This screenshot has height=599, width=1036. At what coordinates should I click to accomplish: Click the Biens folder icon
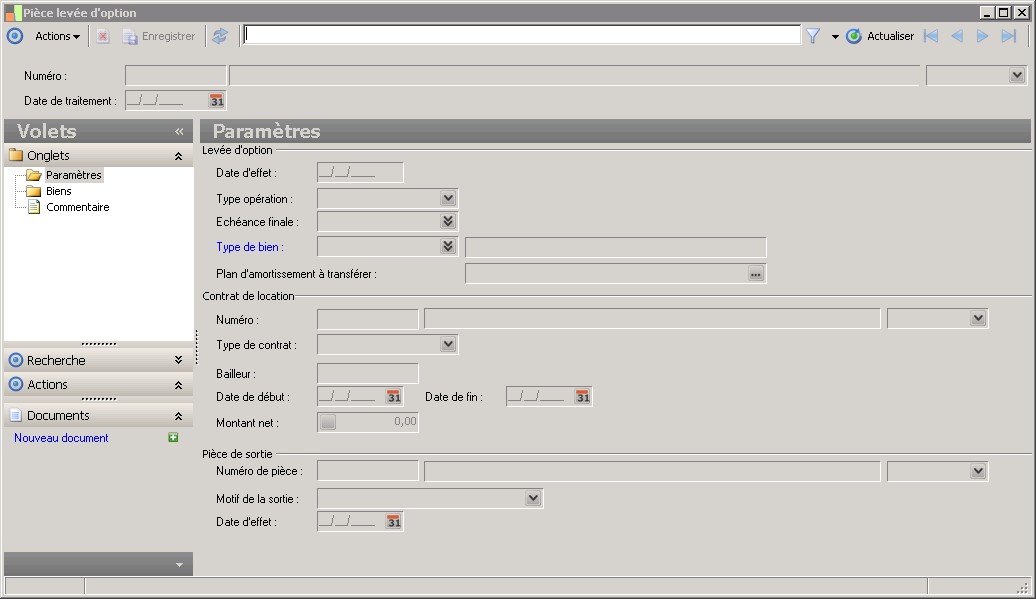point(34,191)
